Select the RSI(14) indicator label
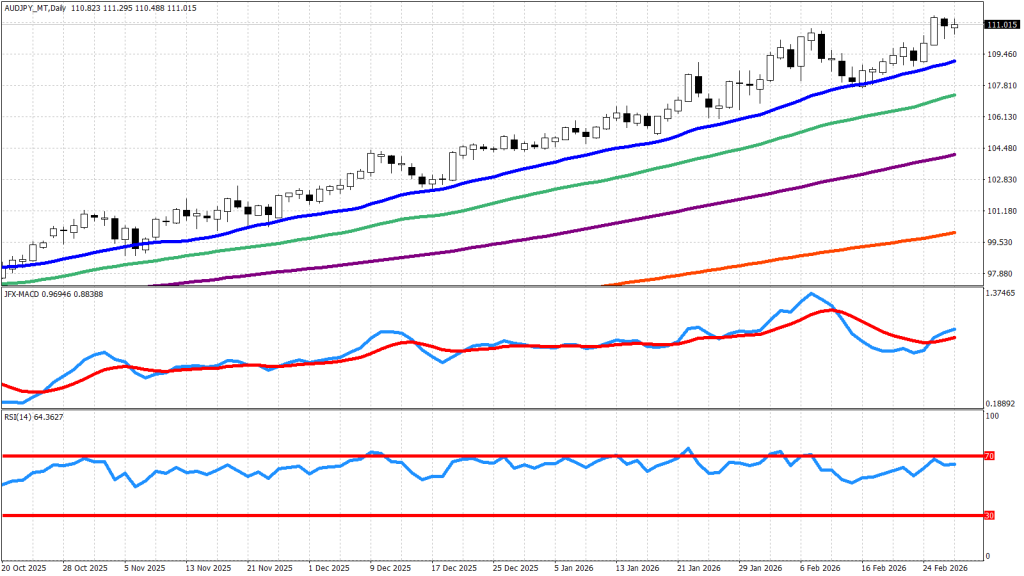The height and width of the screenshot is (576, 1024). tap(20, 415)
